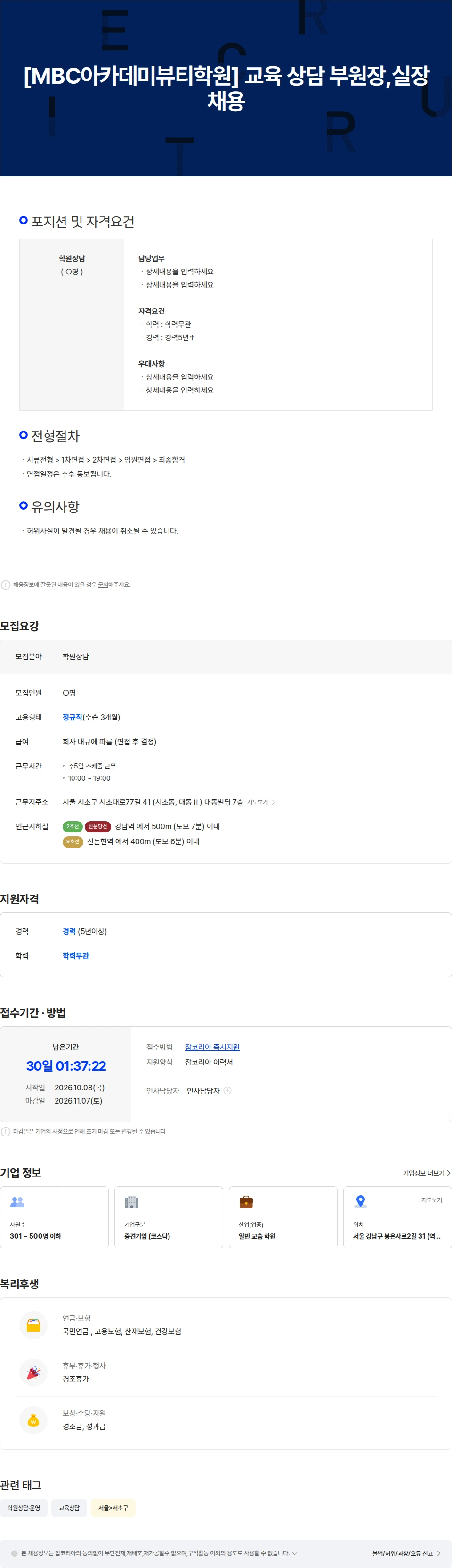Click the 2호선 subway line badge
The width and height of the screenshot is (452, 1568).
click(73, 826)
